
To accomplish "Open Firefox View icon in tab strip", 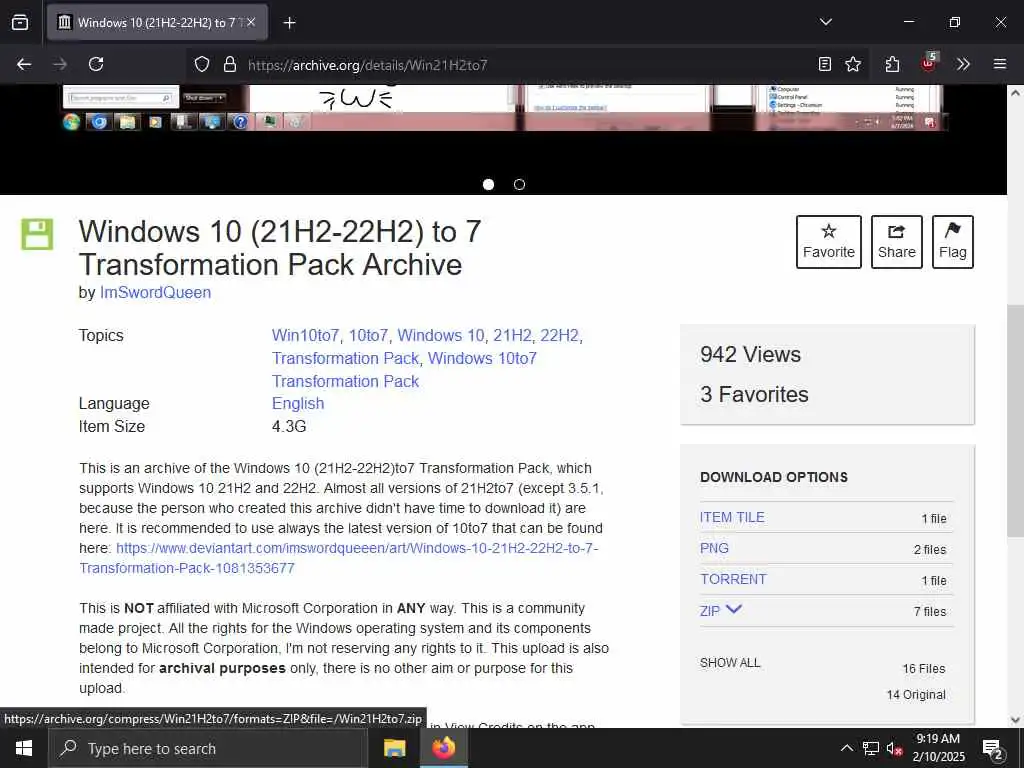I will (x=20, y=22).
